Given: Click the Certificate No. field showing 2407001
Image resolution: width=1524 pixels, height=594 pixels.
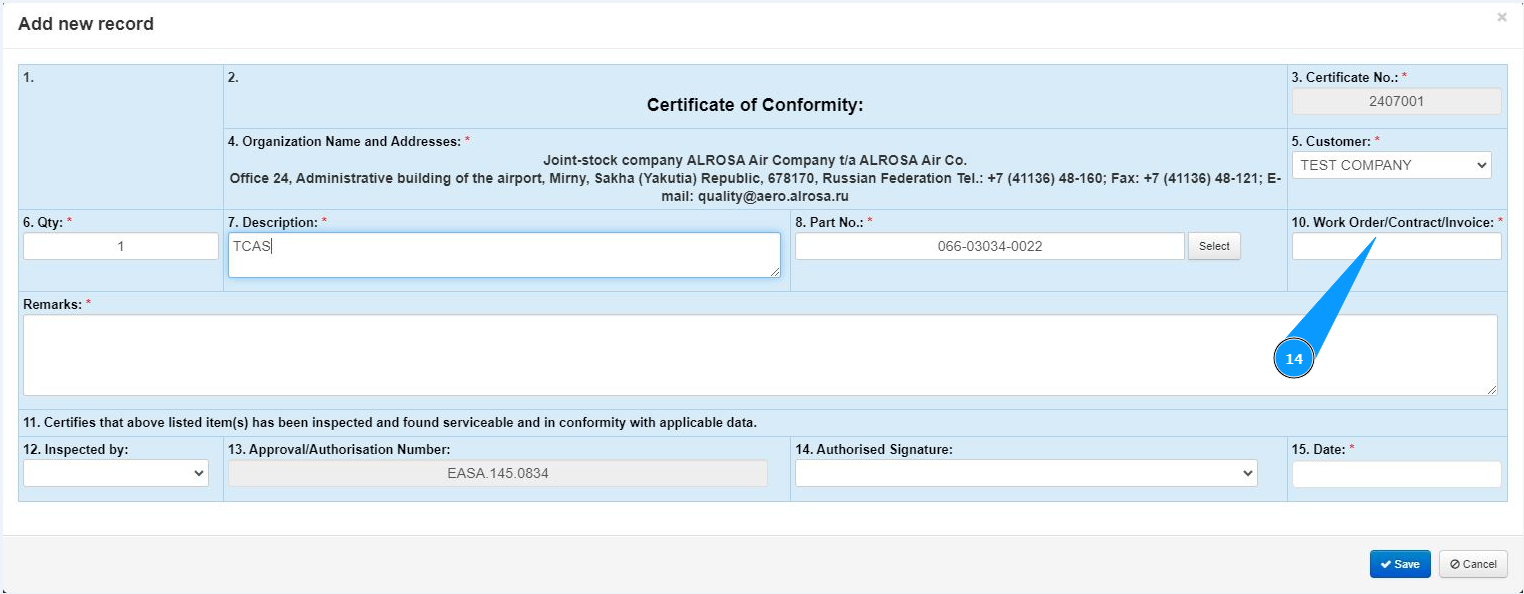Looking at the screenshot, I should point(1396,101).
